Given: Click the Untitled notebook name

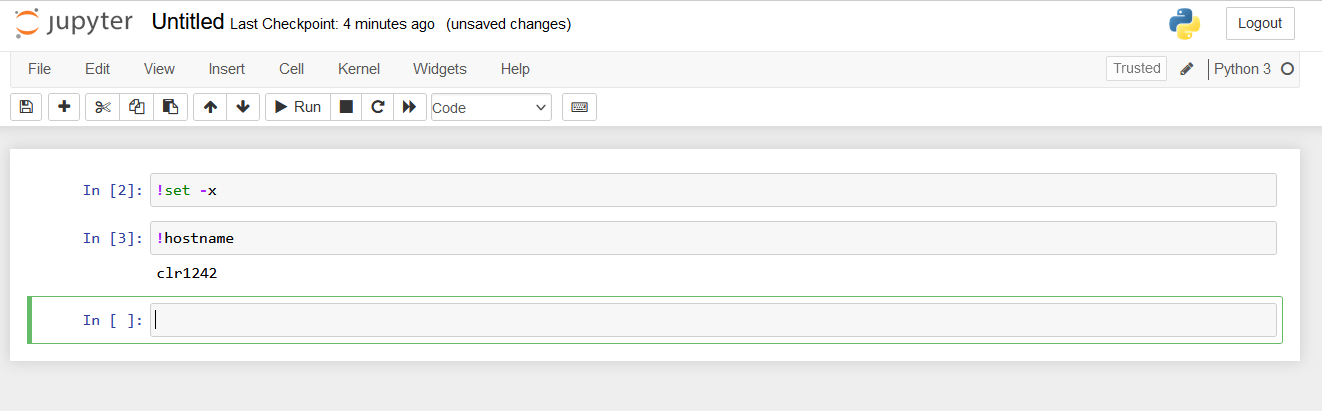Looking at the screenshot, I should tap(188, 22).
